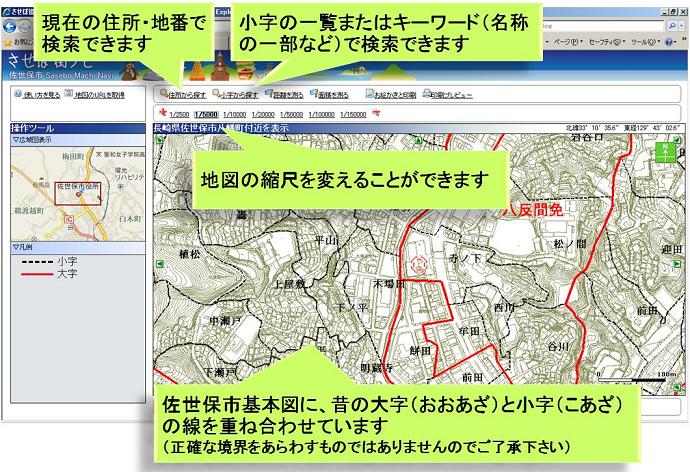
Task: Open the セーフティ(S) browser menu
Action: (608, 42)
